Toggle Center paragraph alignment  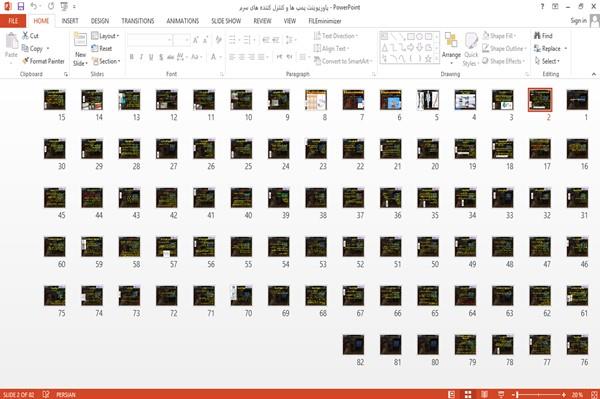click(241, 57)
